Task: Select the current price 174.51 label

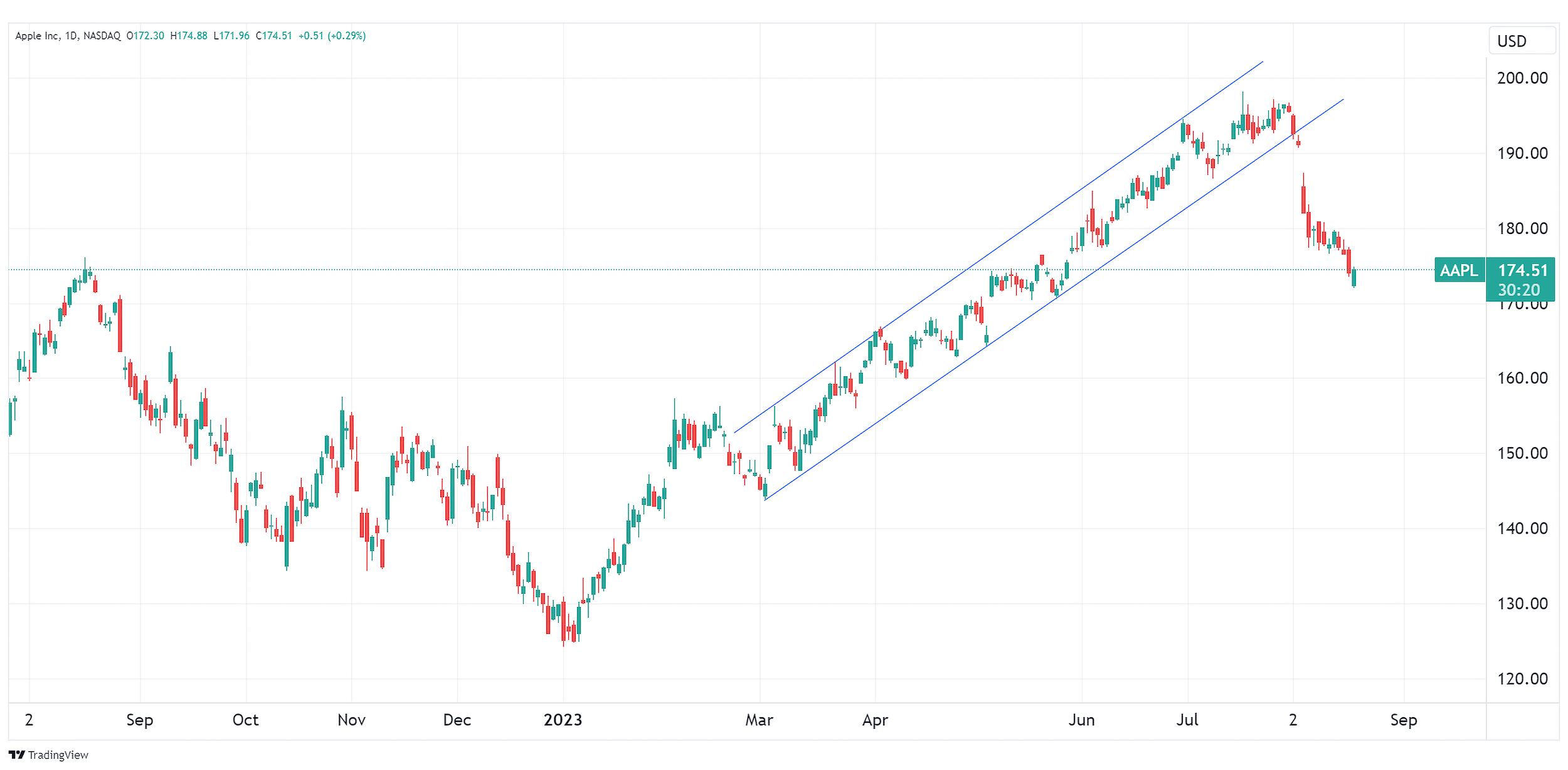Action: coord(1523,270)
